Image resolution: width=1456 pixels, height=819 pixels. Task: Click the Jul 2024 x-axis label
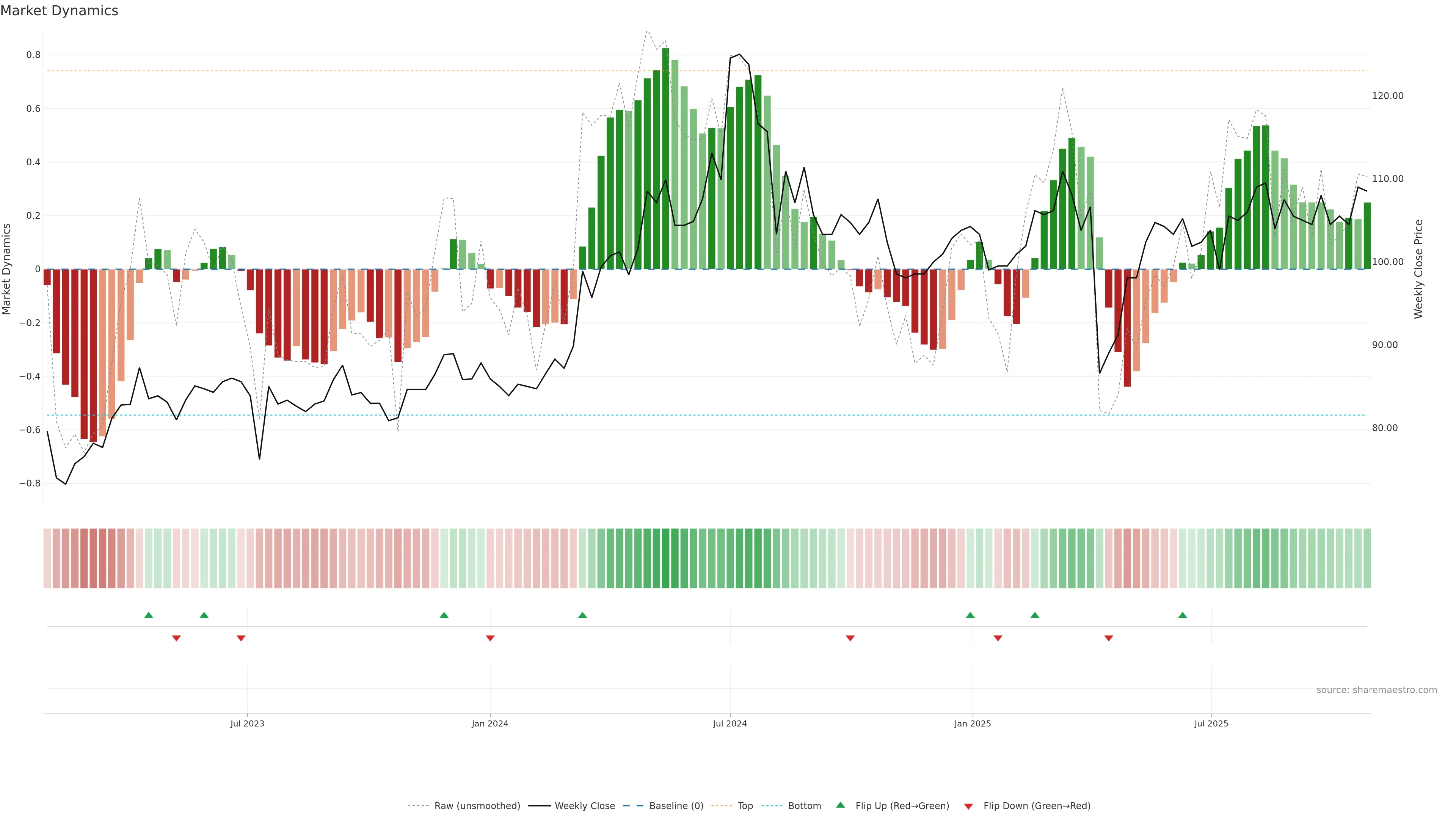[x=730, y=723]
